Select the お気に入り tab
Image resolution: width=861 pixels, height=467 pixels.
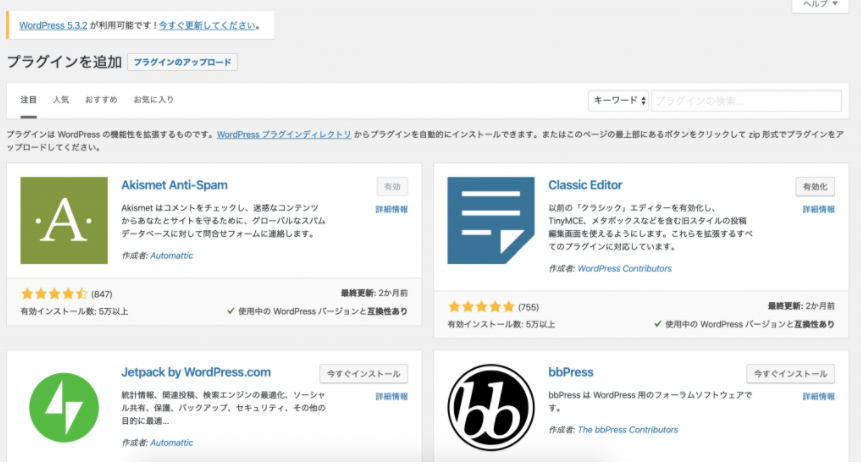coord(154,100)
